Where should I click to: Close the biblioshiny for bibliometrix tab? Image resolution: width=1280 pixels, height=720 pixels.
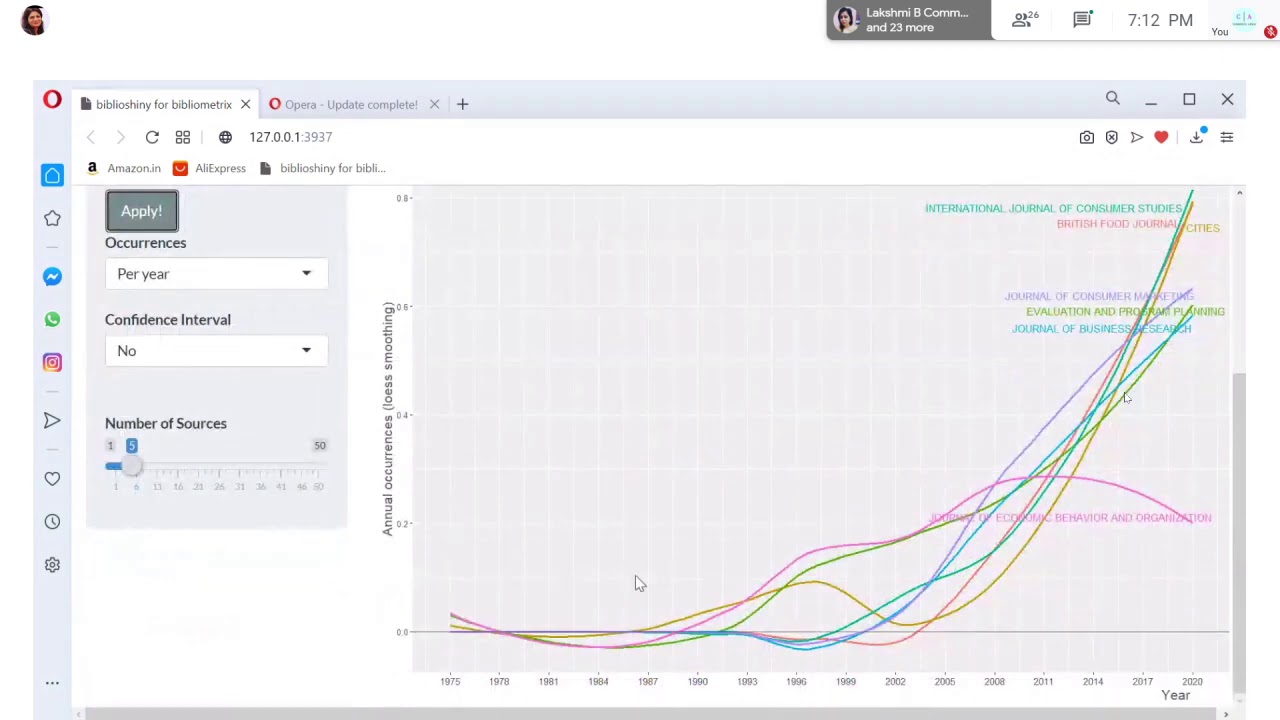click(x=245, y=104)
